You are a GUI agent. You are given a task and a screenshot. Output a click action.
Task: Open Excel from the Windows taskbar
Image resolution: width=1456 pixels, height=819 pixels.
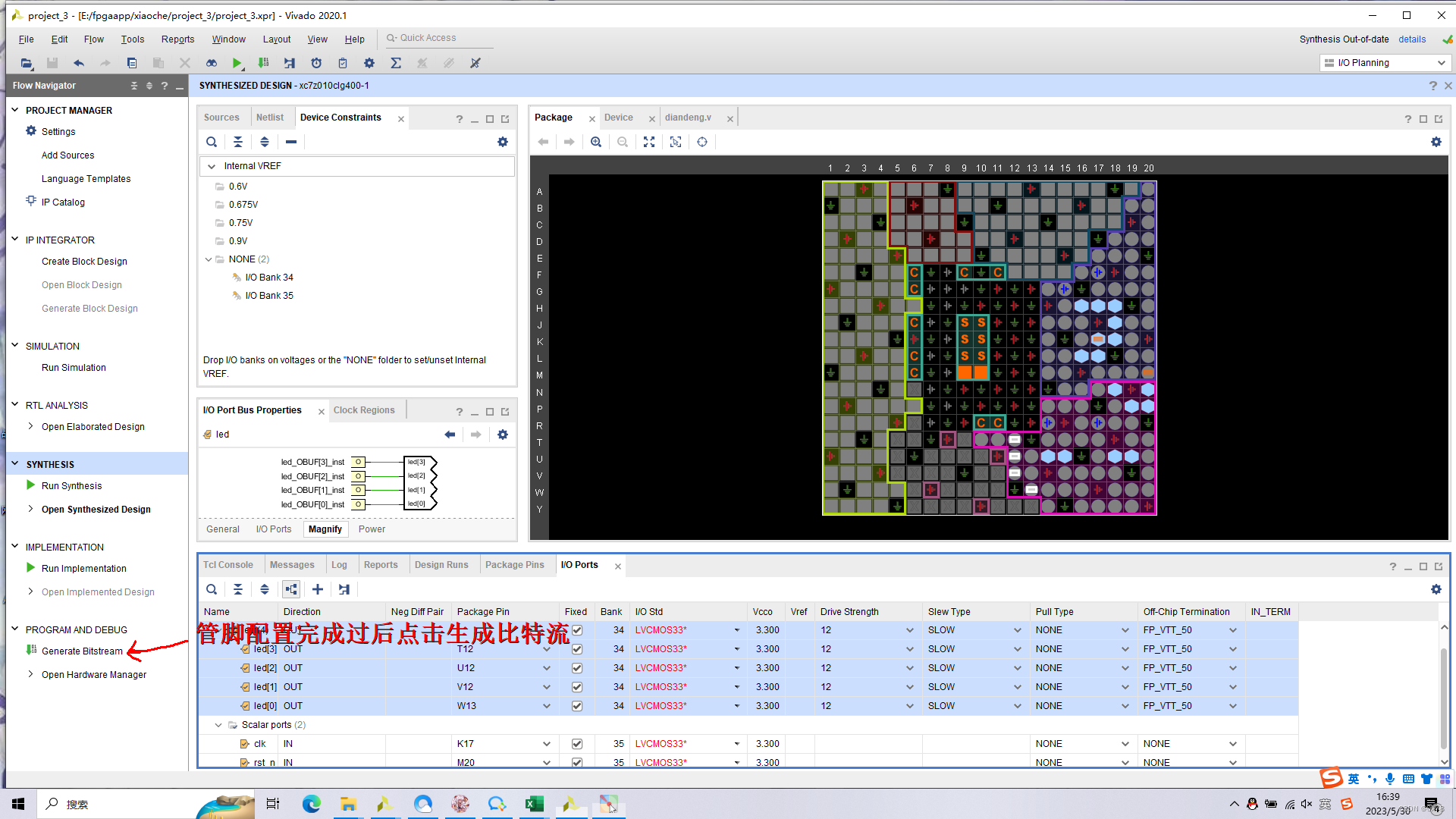coord(534,804)
